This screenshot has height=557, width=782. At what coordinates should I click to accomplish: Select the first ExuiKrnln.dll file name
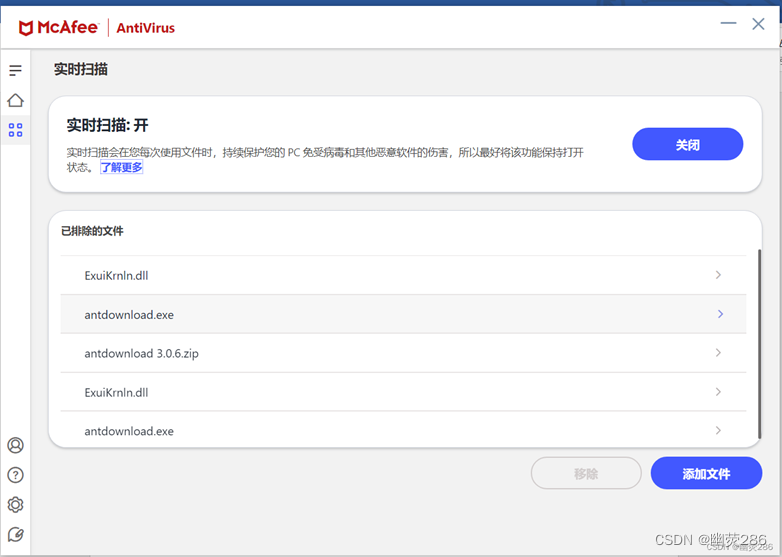tap(116, 275)
